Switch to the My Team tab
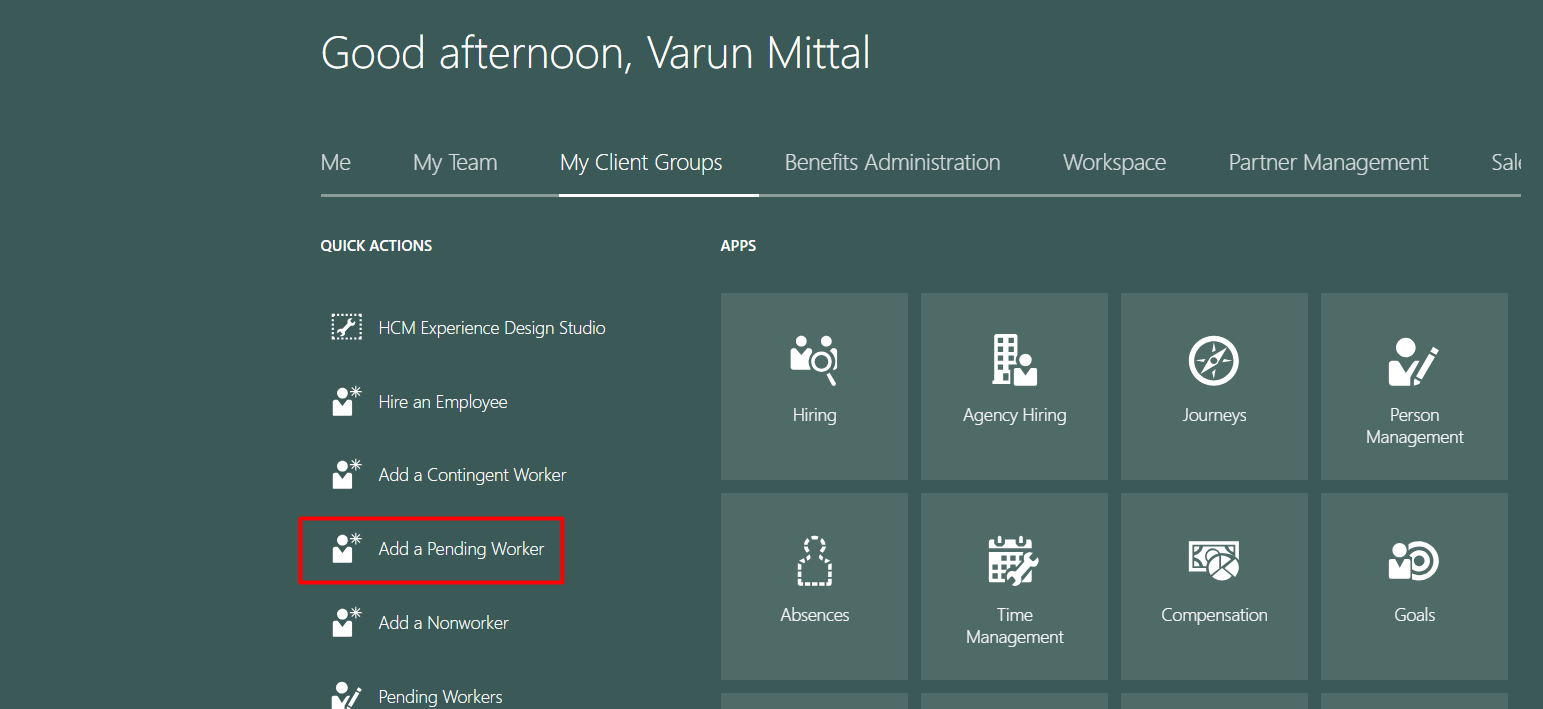Image resolution: width=1543 pixels, height=709 pixels. [x=455, y=163]
